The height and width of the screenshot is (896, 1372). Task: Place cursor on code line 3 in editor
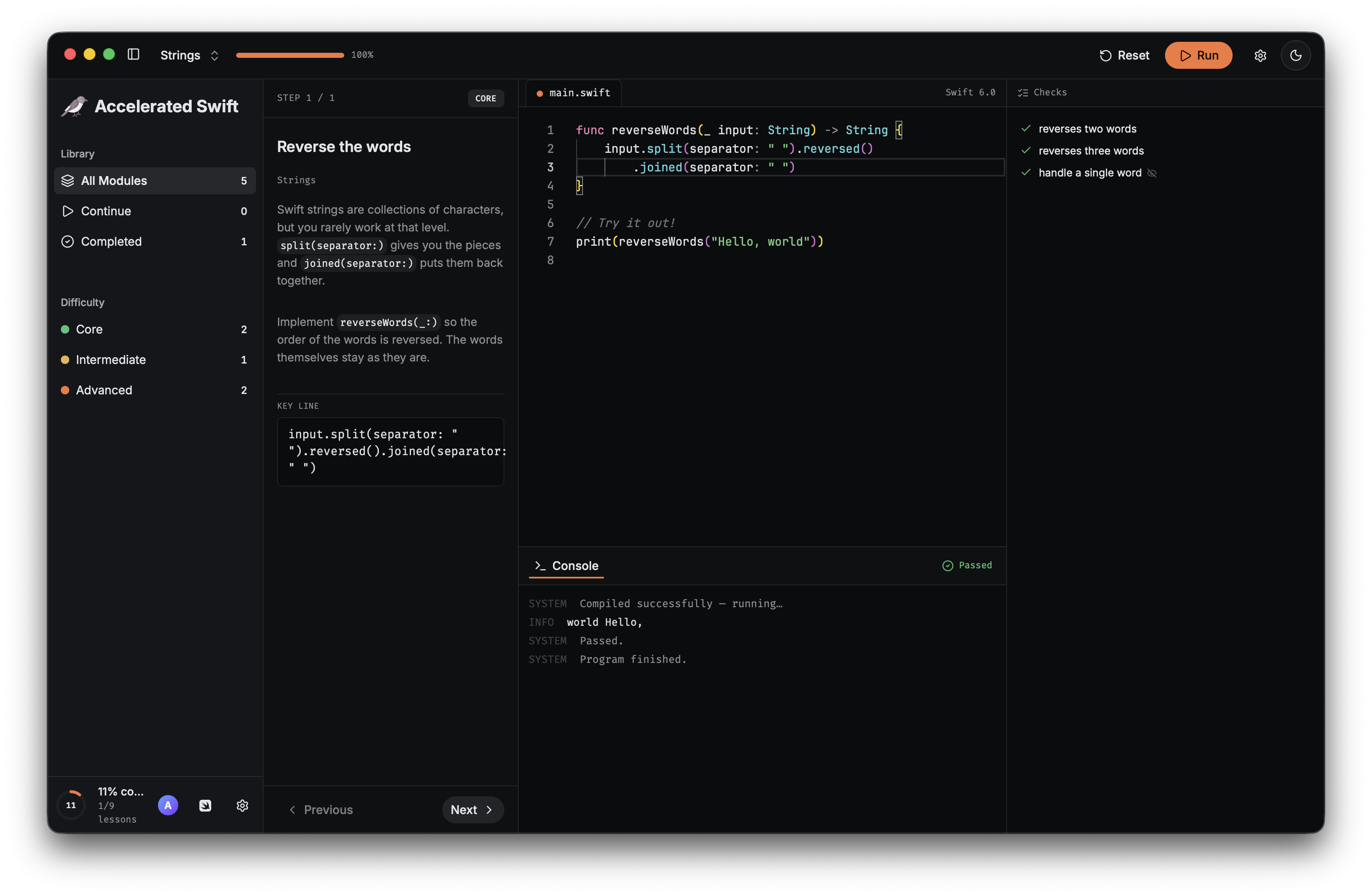pyautogui.click(x=790, y=167)
